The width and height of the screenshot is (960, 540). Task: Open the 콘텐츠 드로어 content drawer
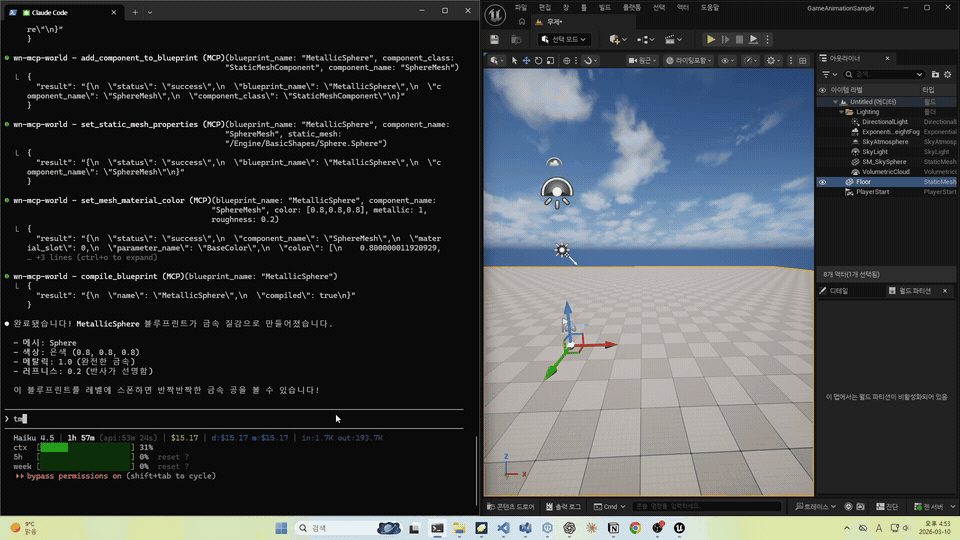pos(511,506)
